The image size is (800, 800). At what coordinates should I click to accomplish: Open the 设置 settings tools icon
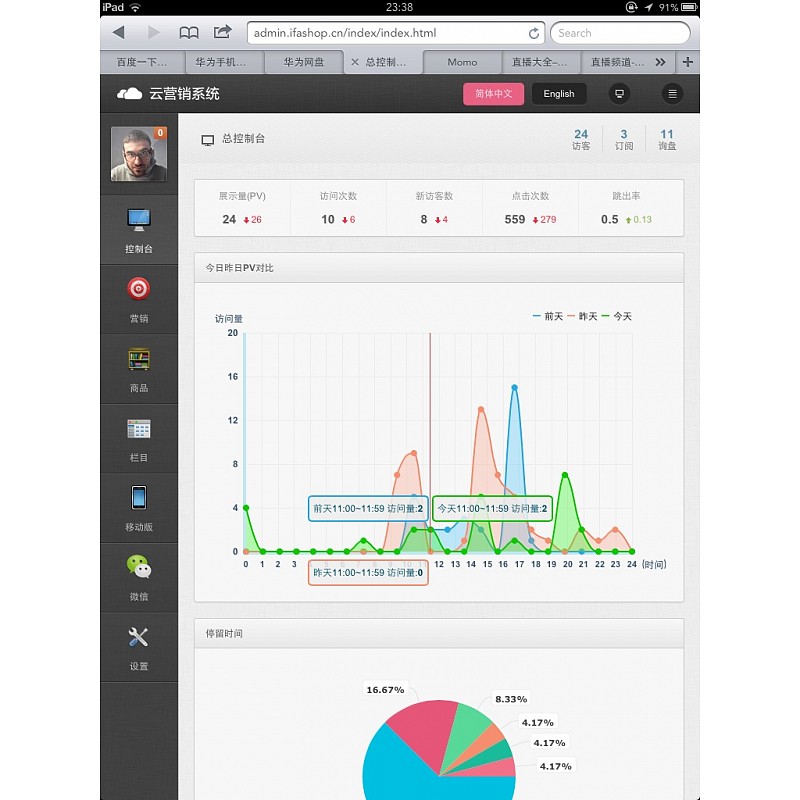point(138,637)
